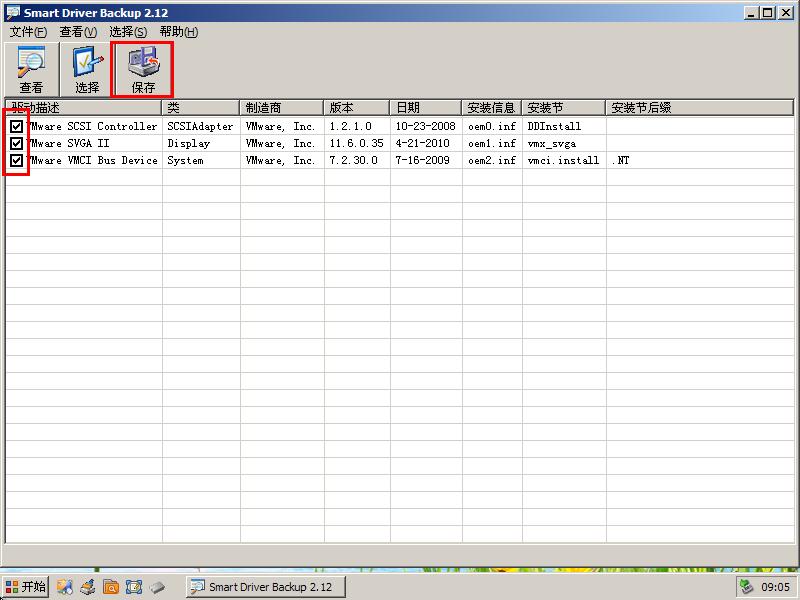Screen dimensions: 800x600
Task: Click the SCSIAdapter class cell
Action: 200,126
